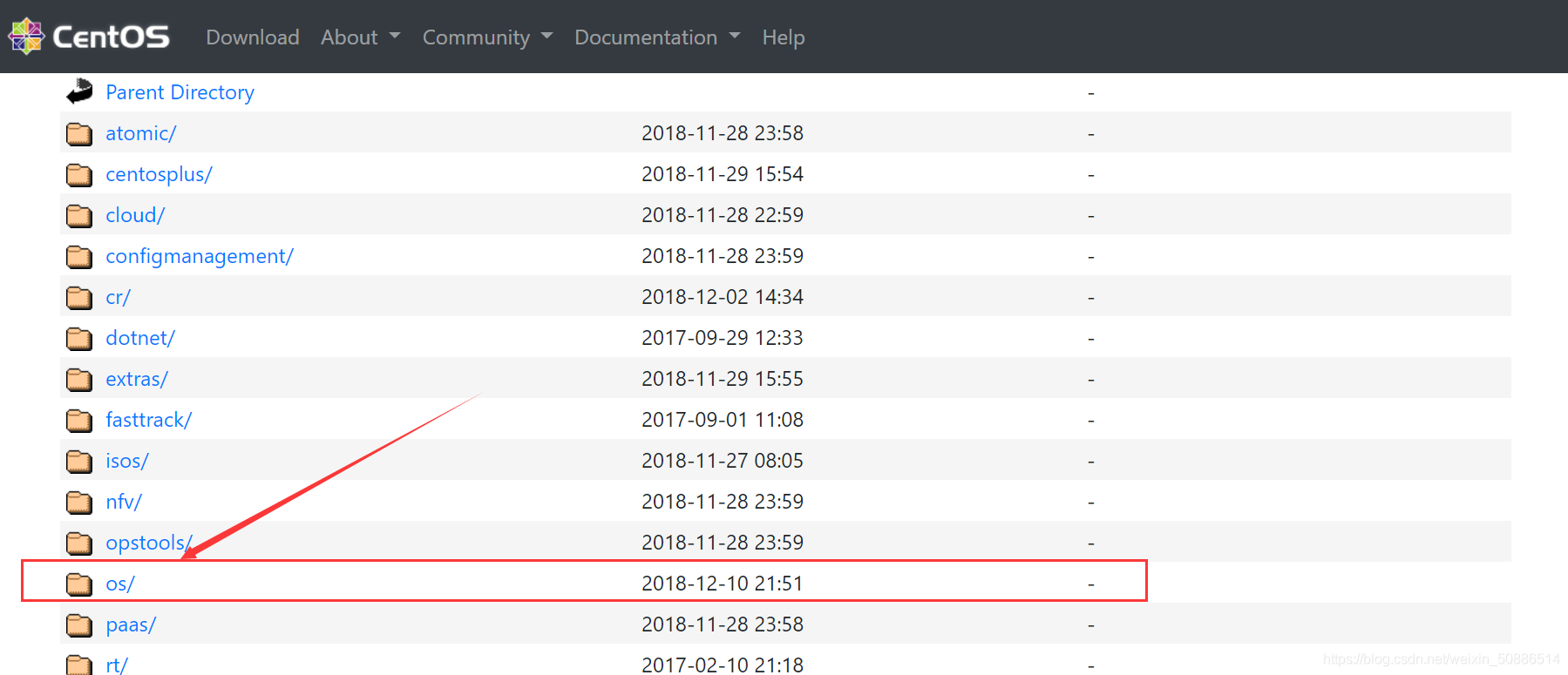Click the folder icon next to os/
The image size is (1568, 675).
click(x=79, y=584)
